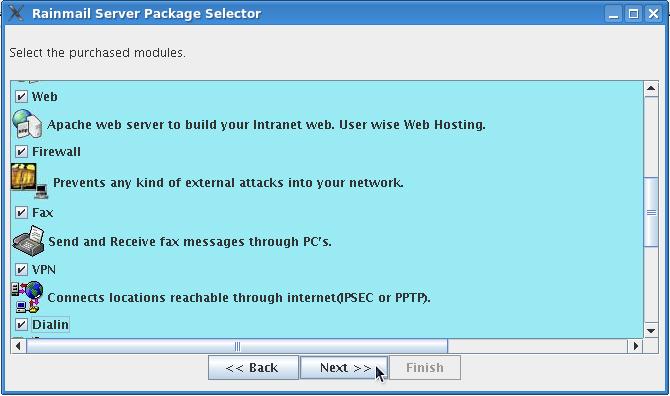670x396 pixels.
Task: Toggle the Fax module checkbox
Action: 21,212
